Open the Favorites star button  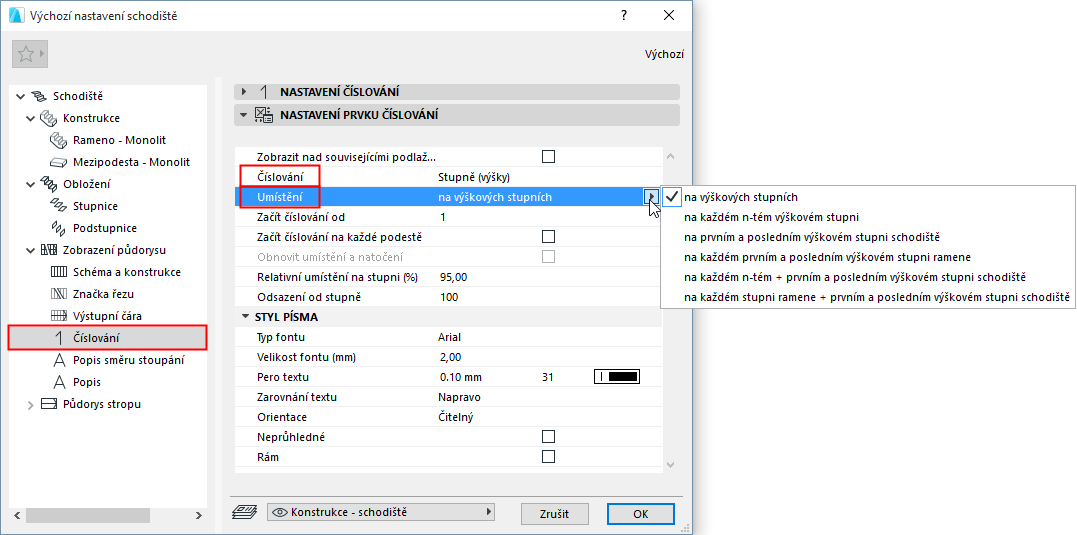(30, 54)
